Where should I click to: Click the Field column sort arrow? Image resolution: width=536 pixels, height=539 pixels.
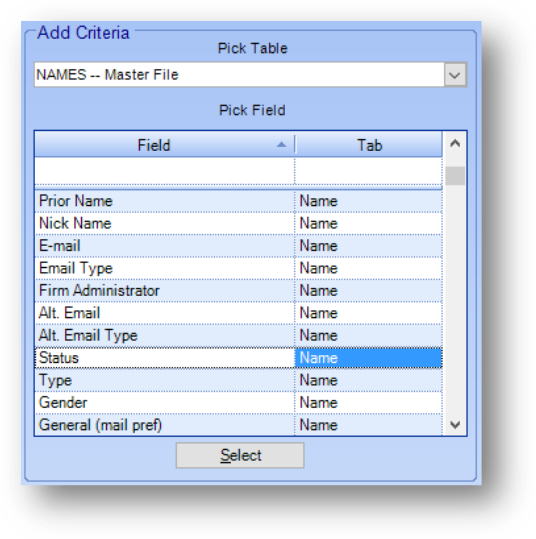click(x=281, y=145)
